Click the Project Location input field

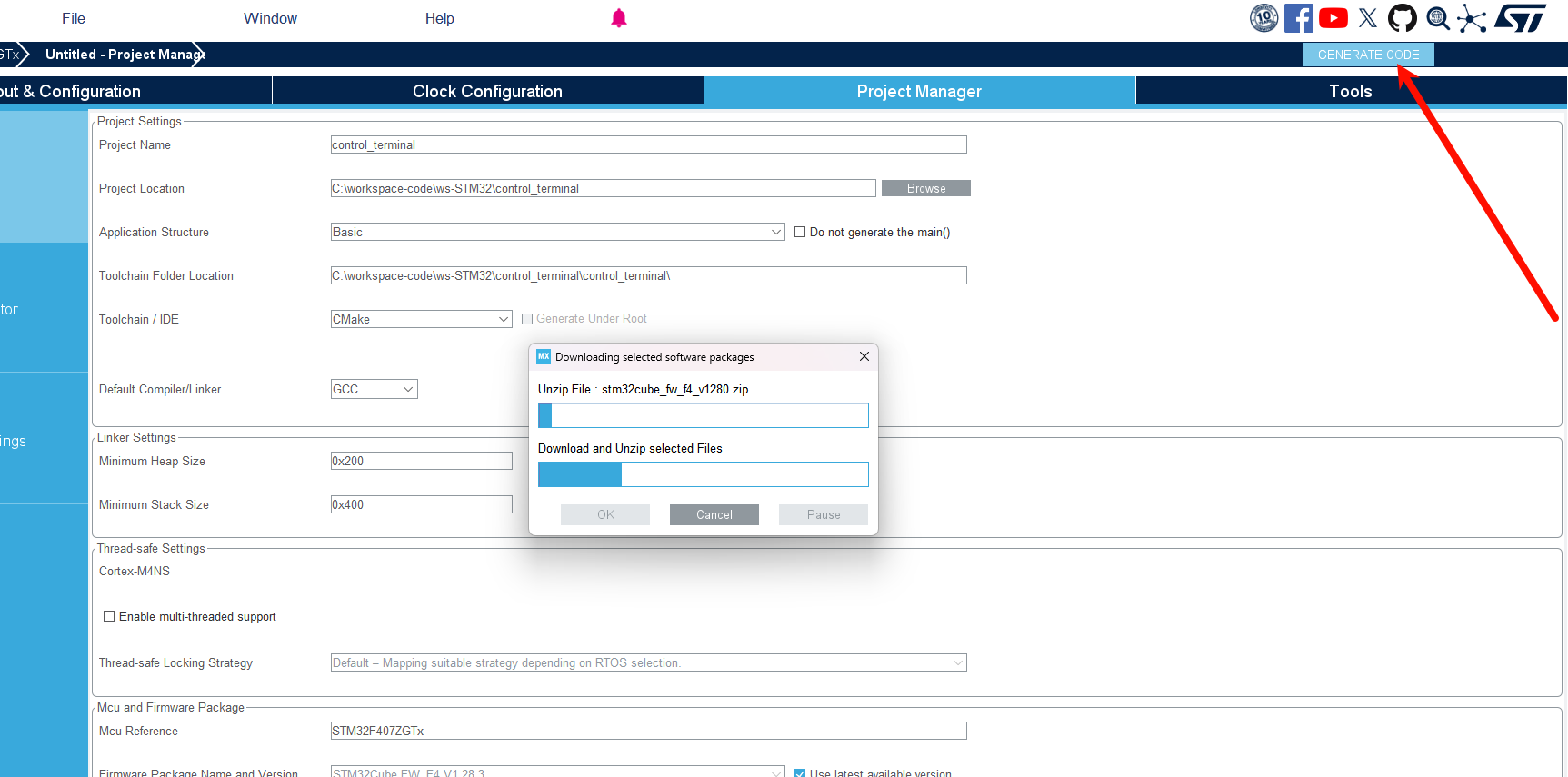(x=603, y=188)
